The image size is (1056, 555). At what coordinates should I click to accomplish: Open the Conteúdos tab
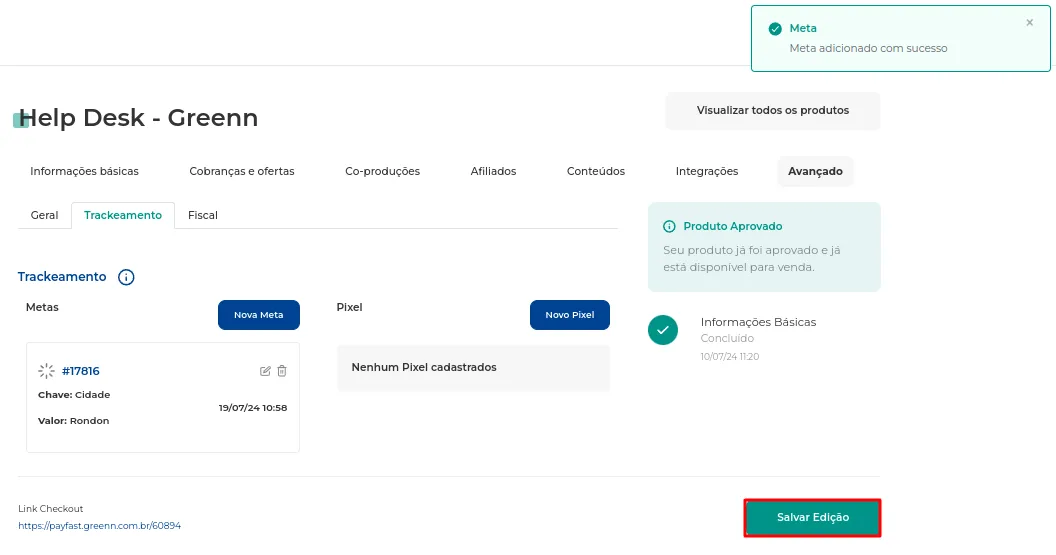click(596, 171)
